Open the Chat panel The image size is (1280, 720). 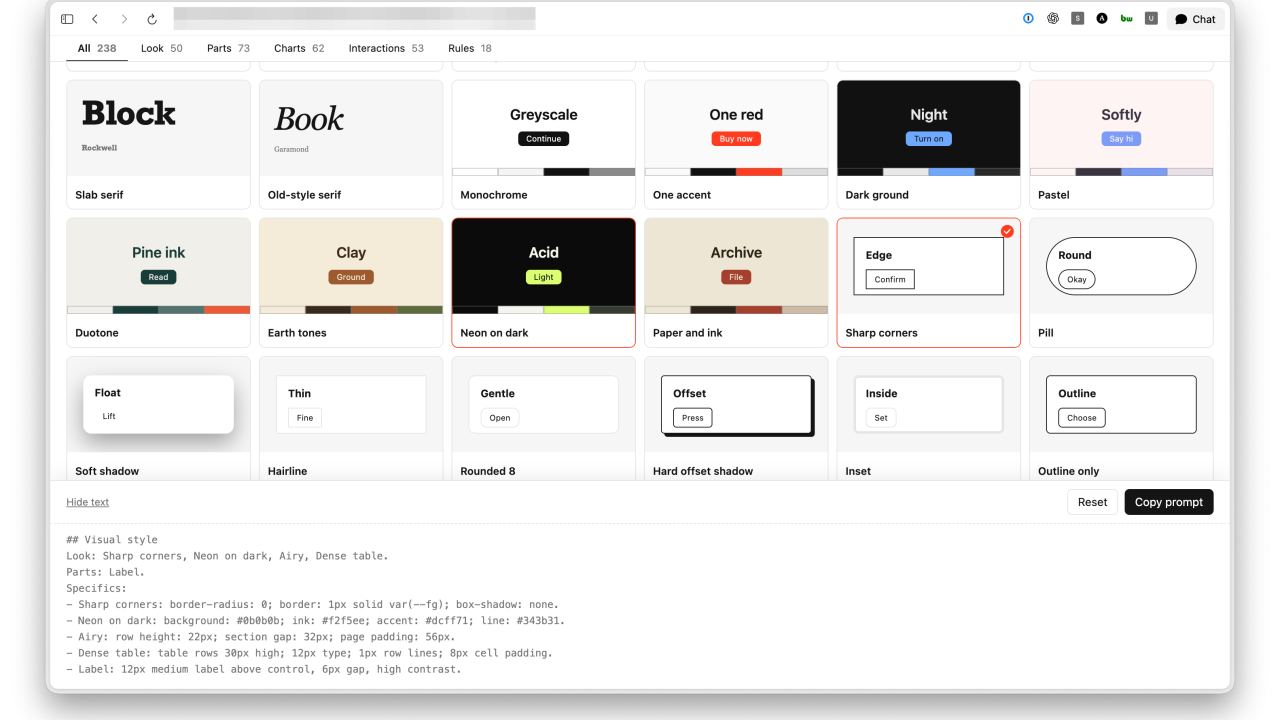point(1195,19)
